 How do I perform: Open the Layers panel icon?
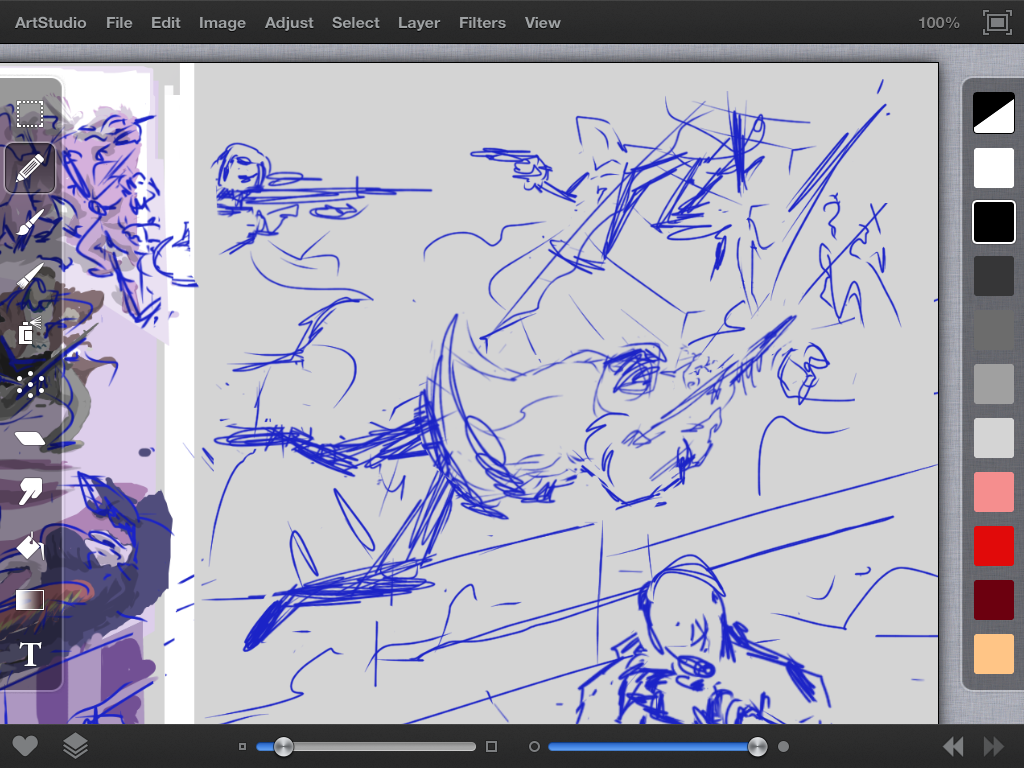click(x=75, y=746)
